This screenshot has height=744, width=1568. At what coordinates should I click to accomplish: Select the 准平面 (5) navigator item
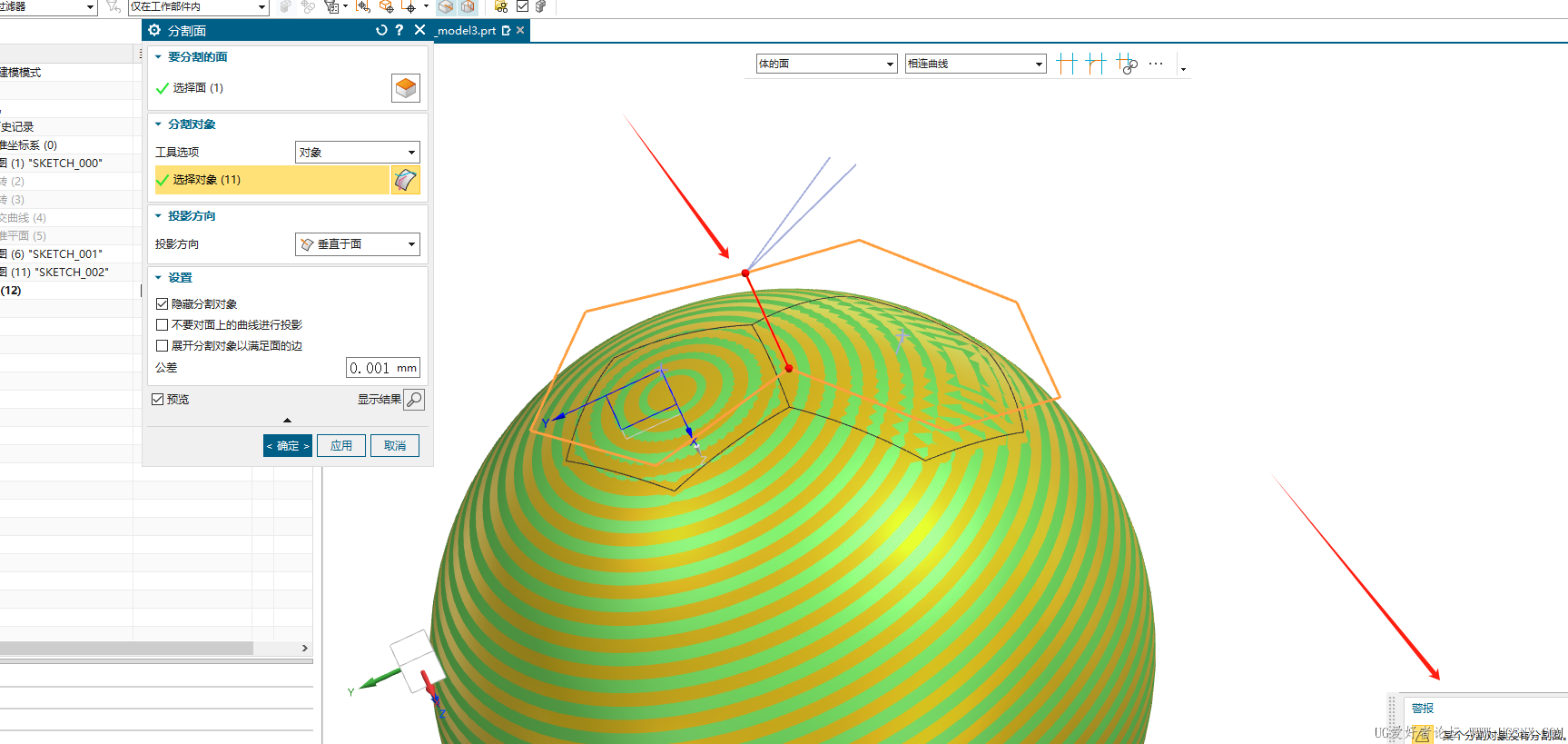(23, 235)
